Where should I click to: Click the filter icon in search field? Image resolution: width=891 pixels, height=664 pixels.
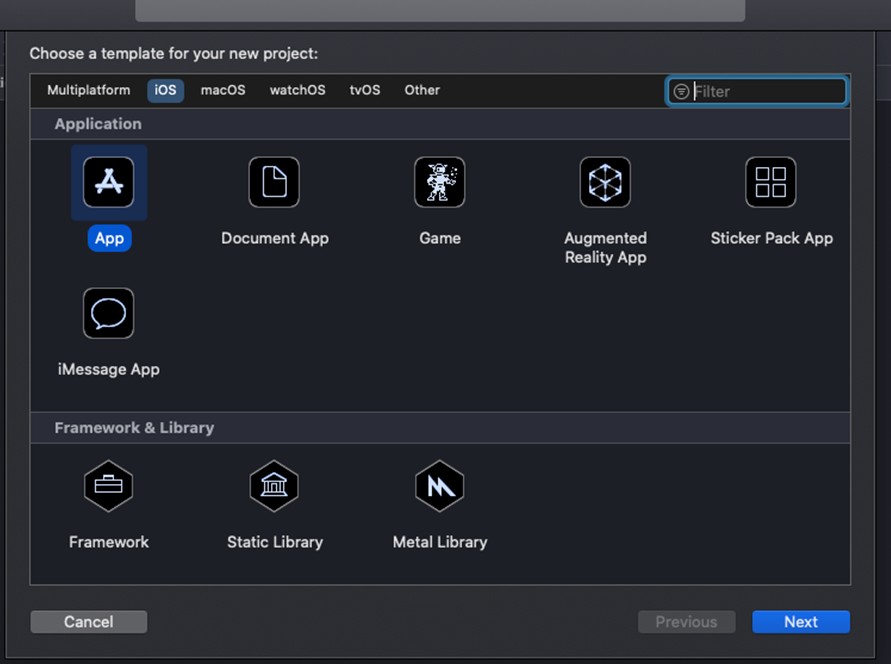point(681,91)
